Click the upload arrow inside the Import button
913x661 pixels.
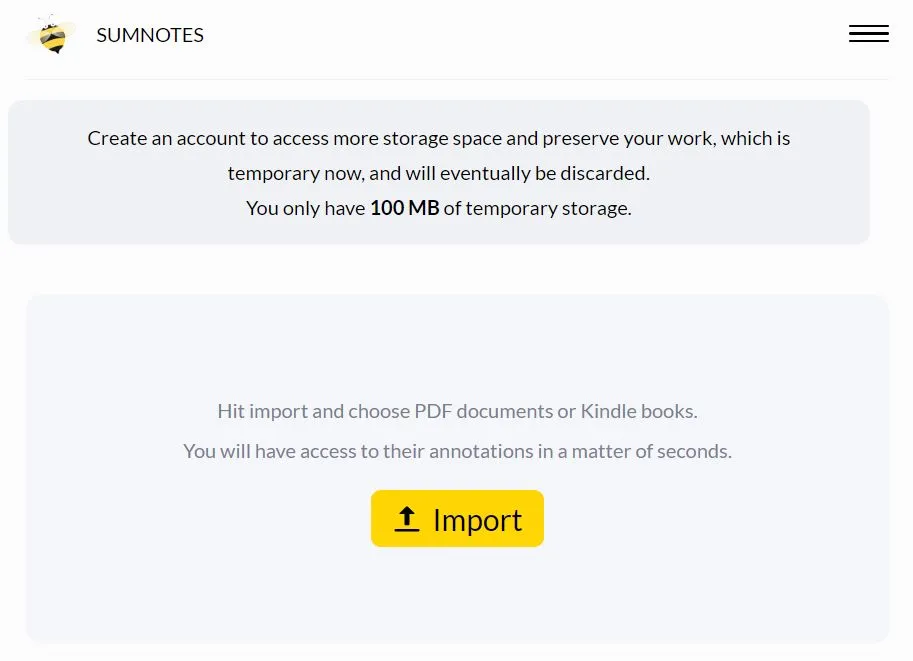(407, 518)
